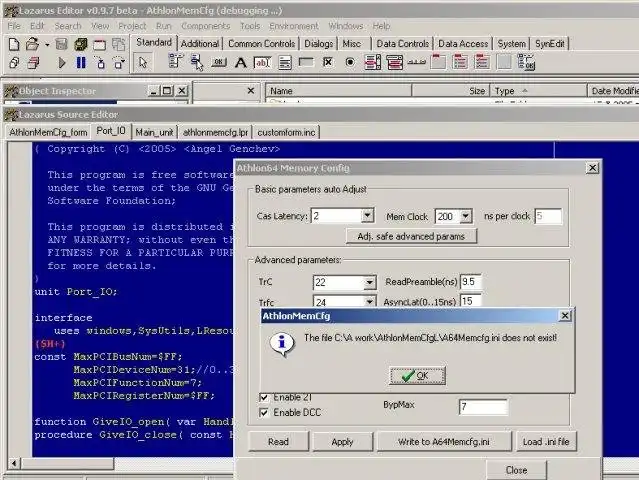Switch to the SynEdit palette tab

550,44
